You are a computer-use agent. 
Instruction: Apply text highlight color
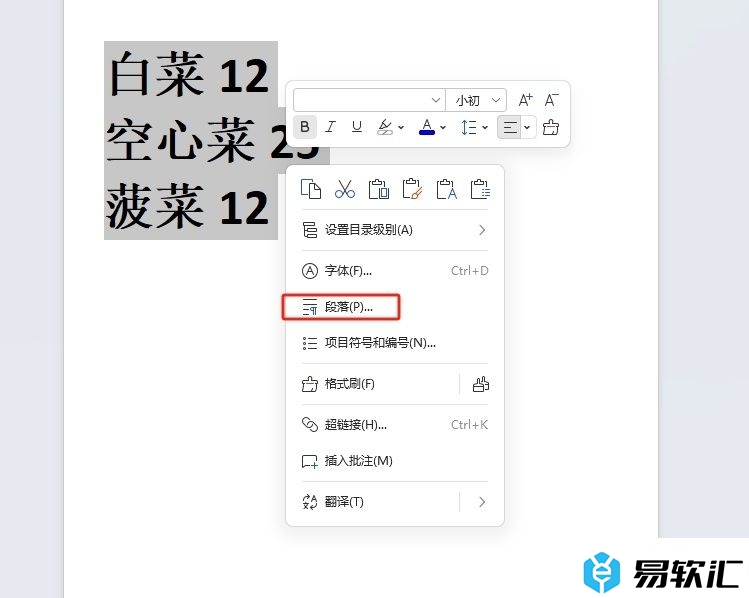(x=385, y=127)
